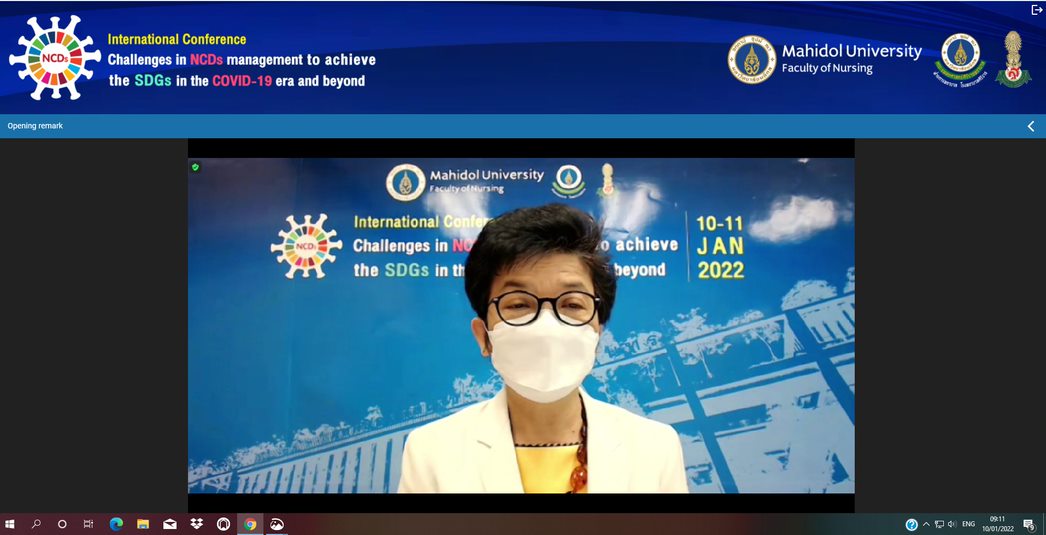Open the taskbar search magnifier

(36, 524)
